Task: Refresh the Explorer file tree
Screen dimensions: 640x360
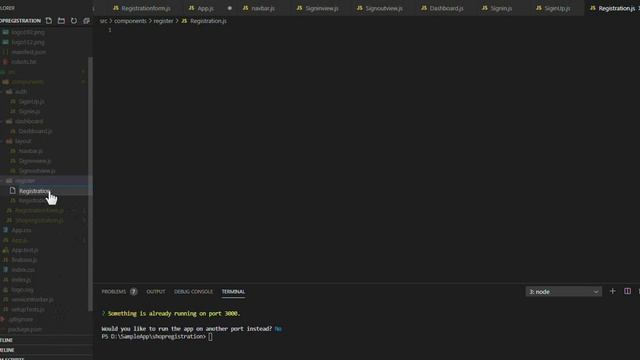Action: [74, 20]
